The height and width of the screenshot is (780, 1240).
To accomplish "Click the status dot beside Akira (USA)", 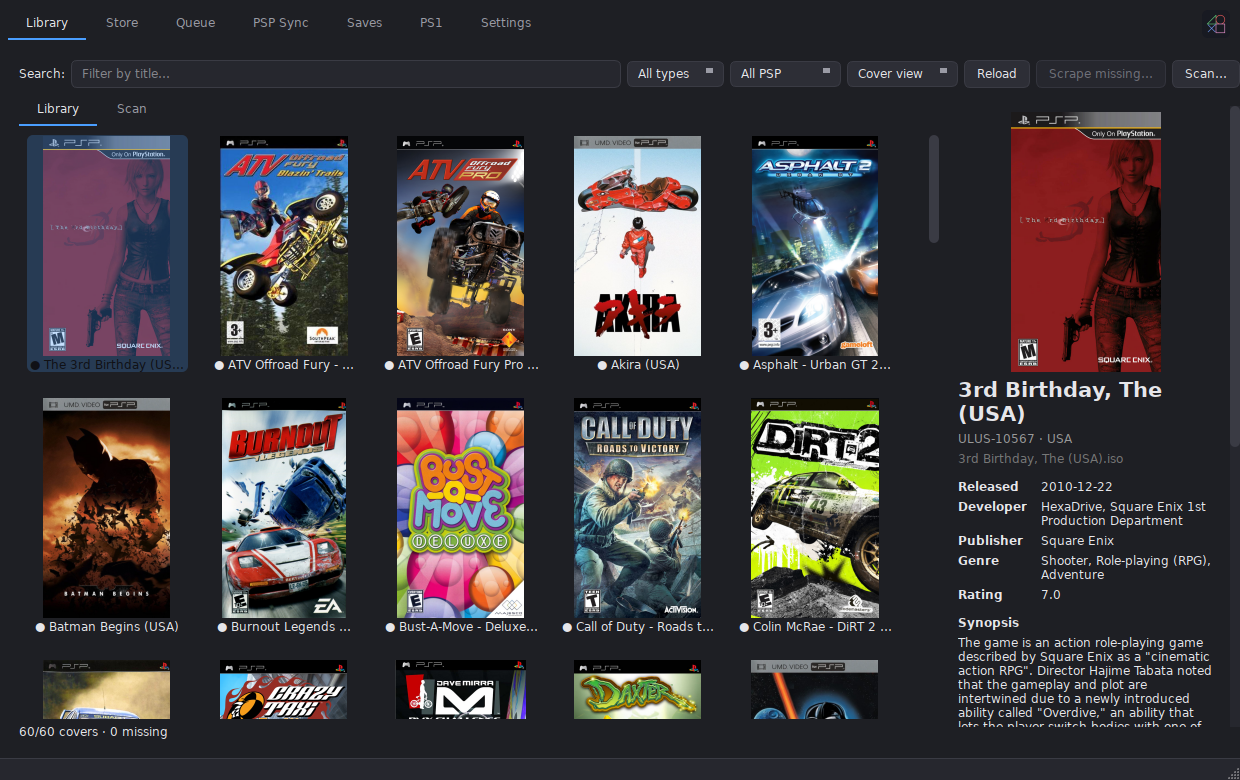I will click(602, 366).
